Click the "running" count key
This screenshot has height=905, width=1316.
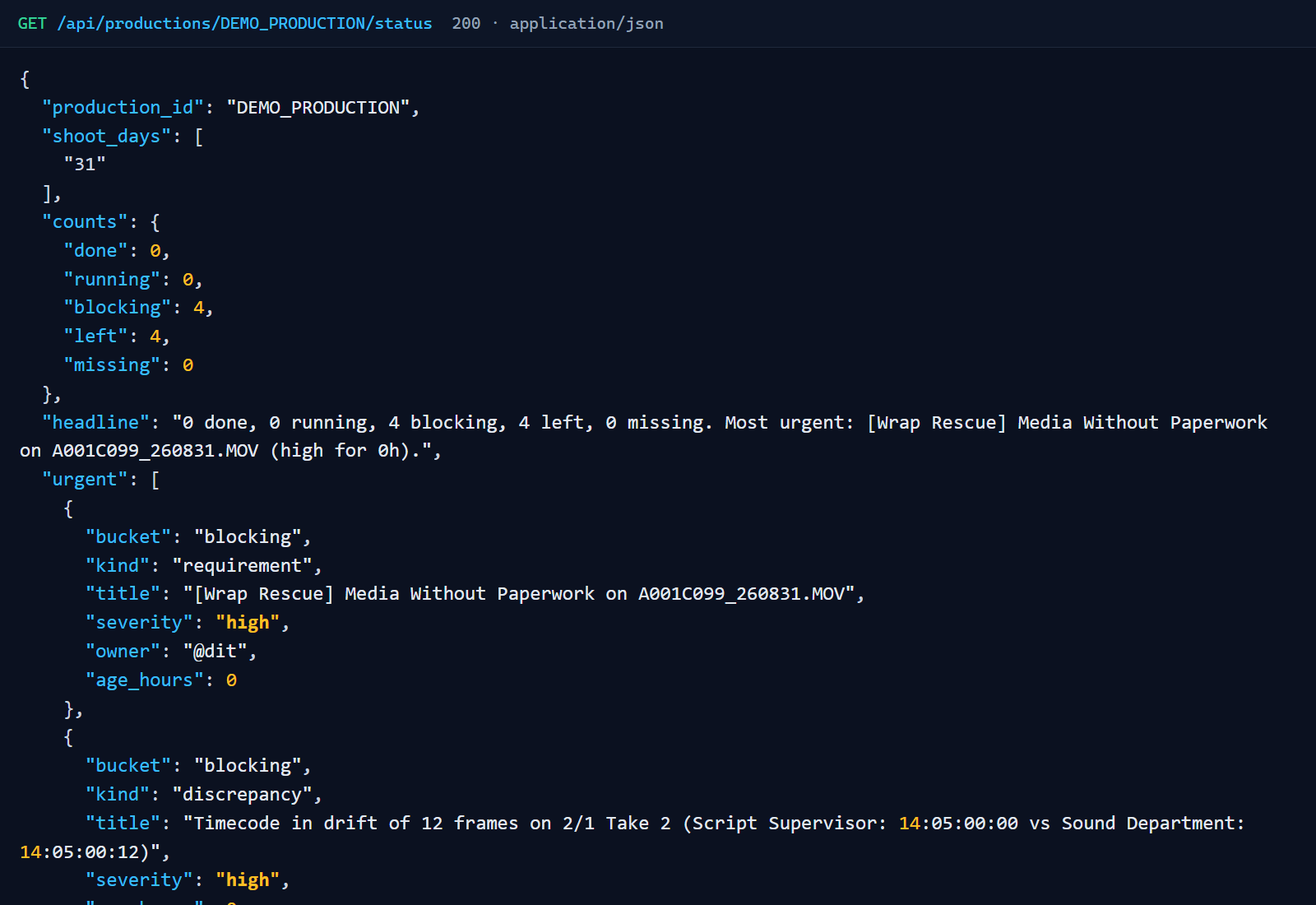pyautogui.click(x=112, y=280)
